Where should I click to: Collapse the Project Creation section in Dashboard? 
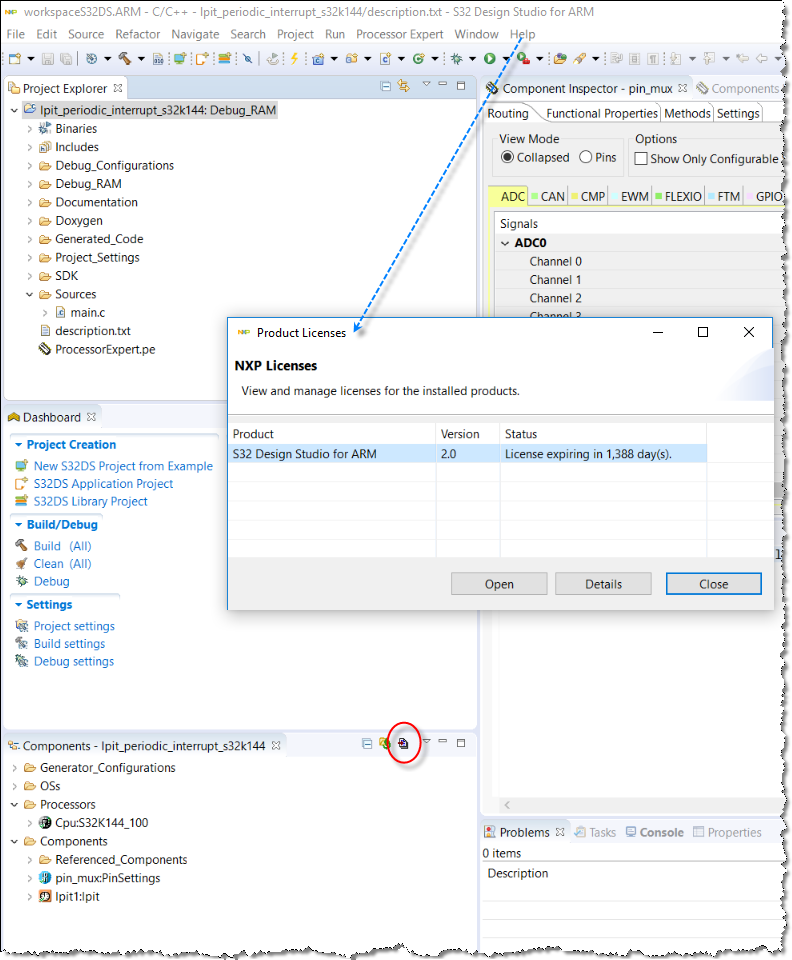[x=18, y=444]
